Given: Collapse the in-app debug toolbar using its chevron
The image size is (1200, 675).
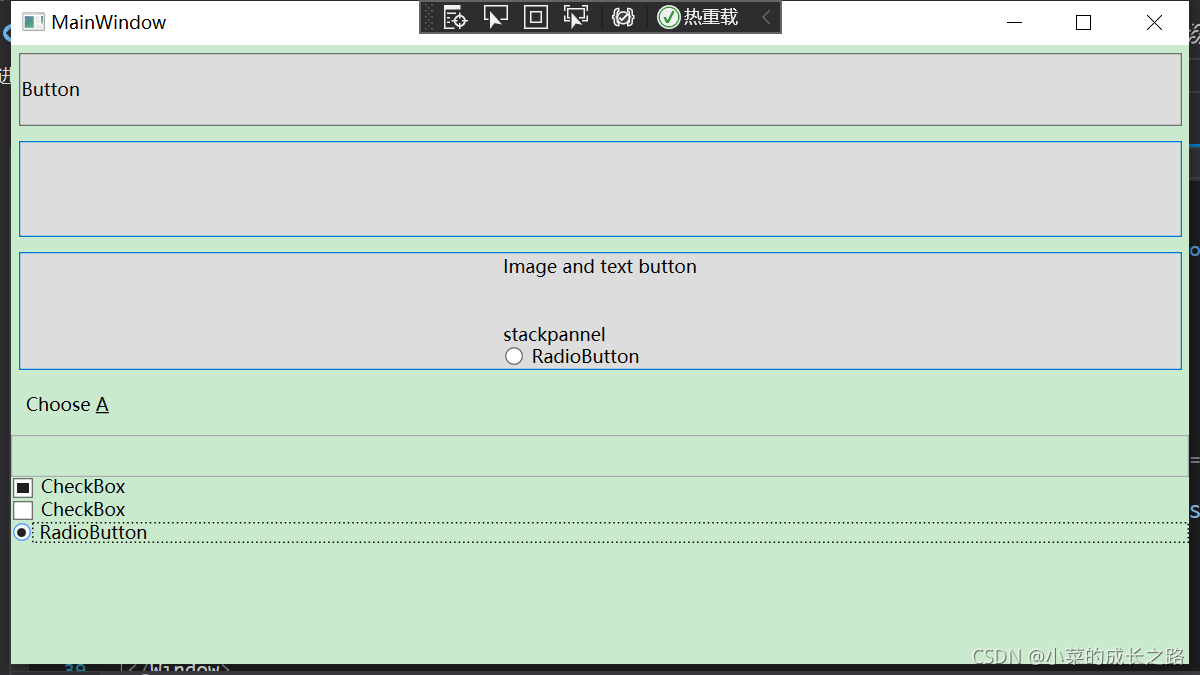Looking at the screenshot, I should click(x=768, y=17).
